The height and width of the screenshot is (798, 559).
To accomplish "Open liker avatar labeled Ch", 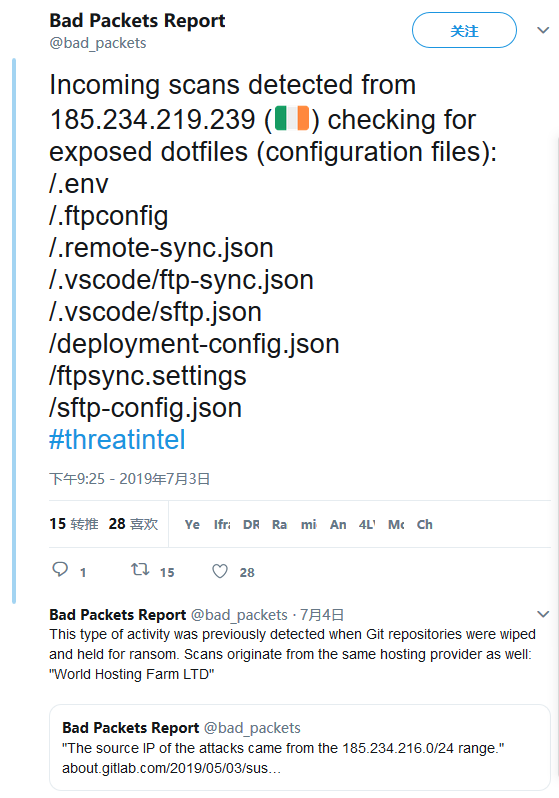I will (x=425, y=524).
